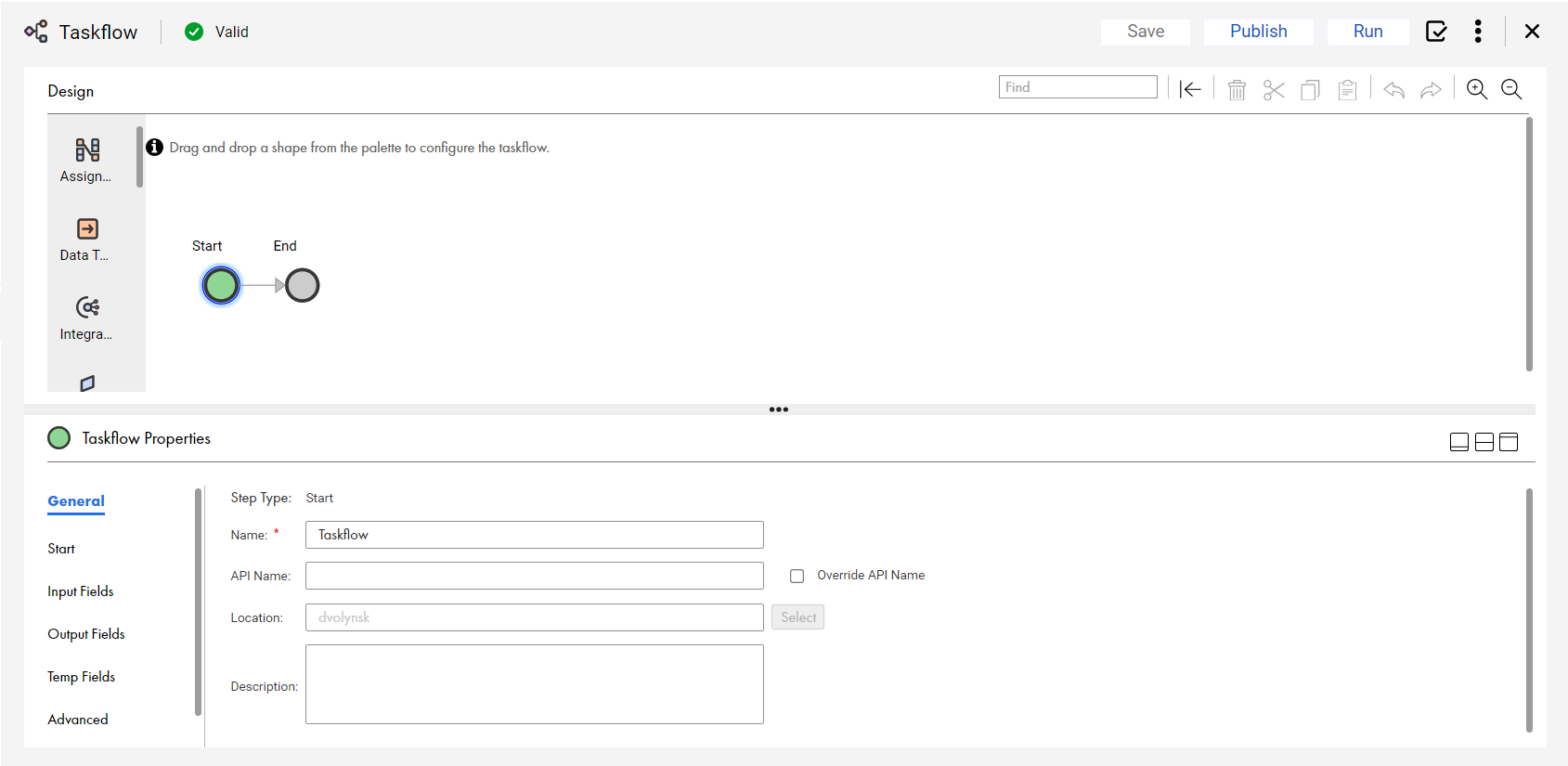This screenshot has height=766, width=1568.
Task: Select the Assignment step palette icon
Action: click(87, 149)
